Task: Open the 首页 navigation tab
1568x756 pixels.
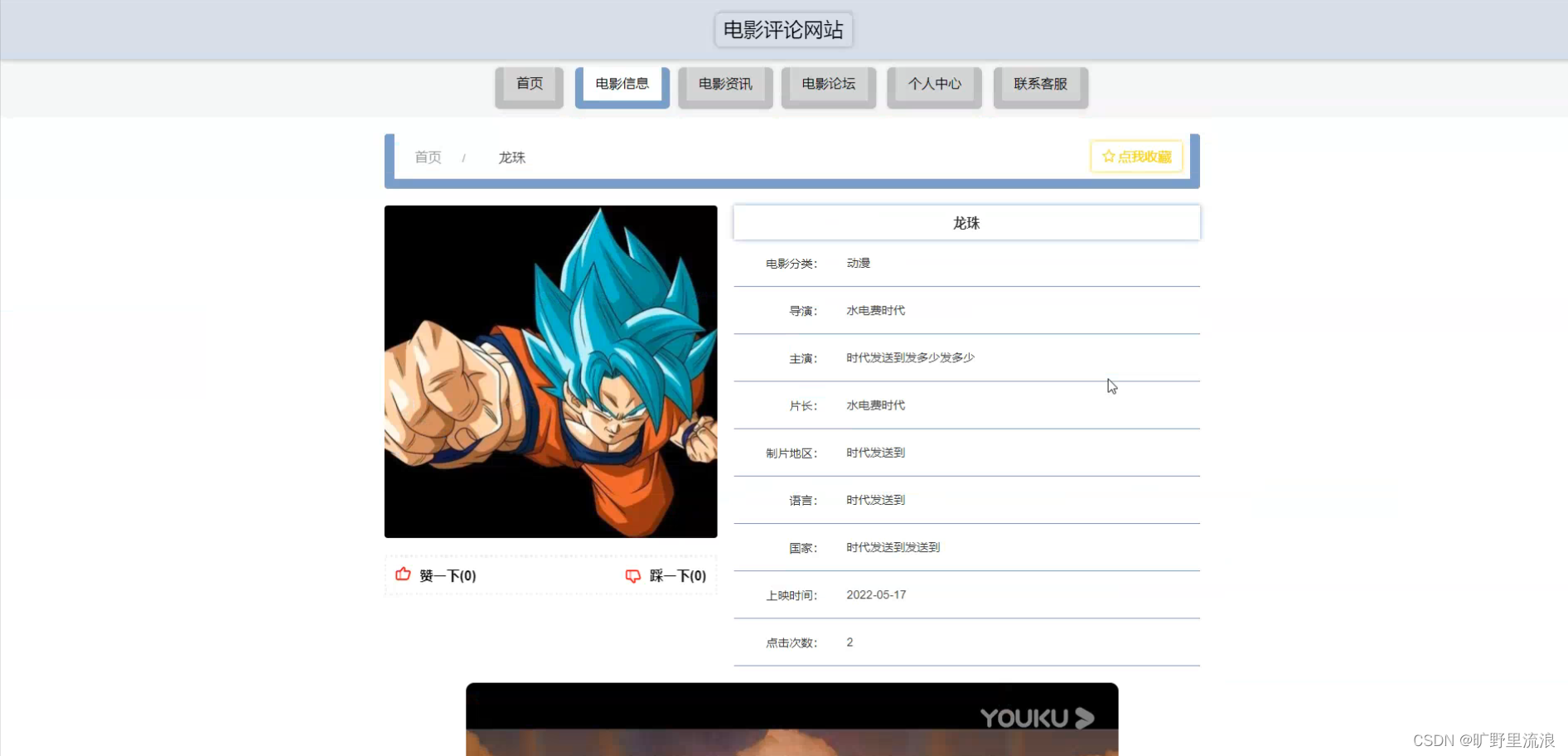Action: click(530, 86)
